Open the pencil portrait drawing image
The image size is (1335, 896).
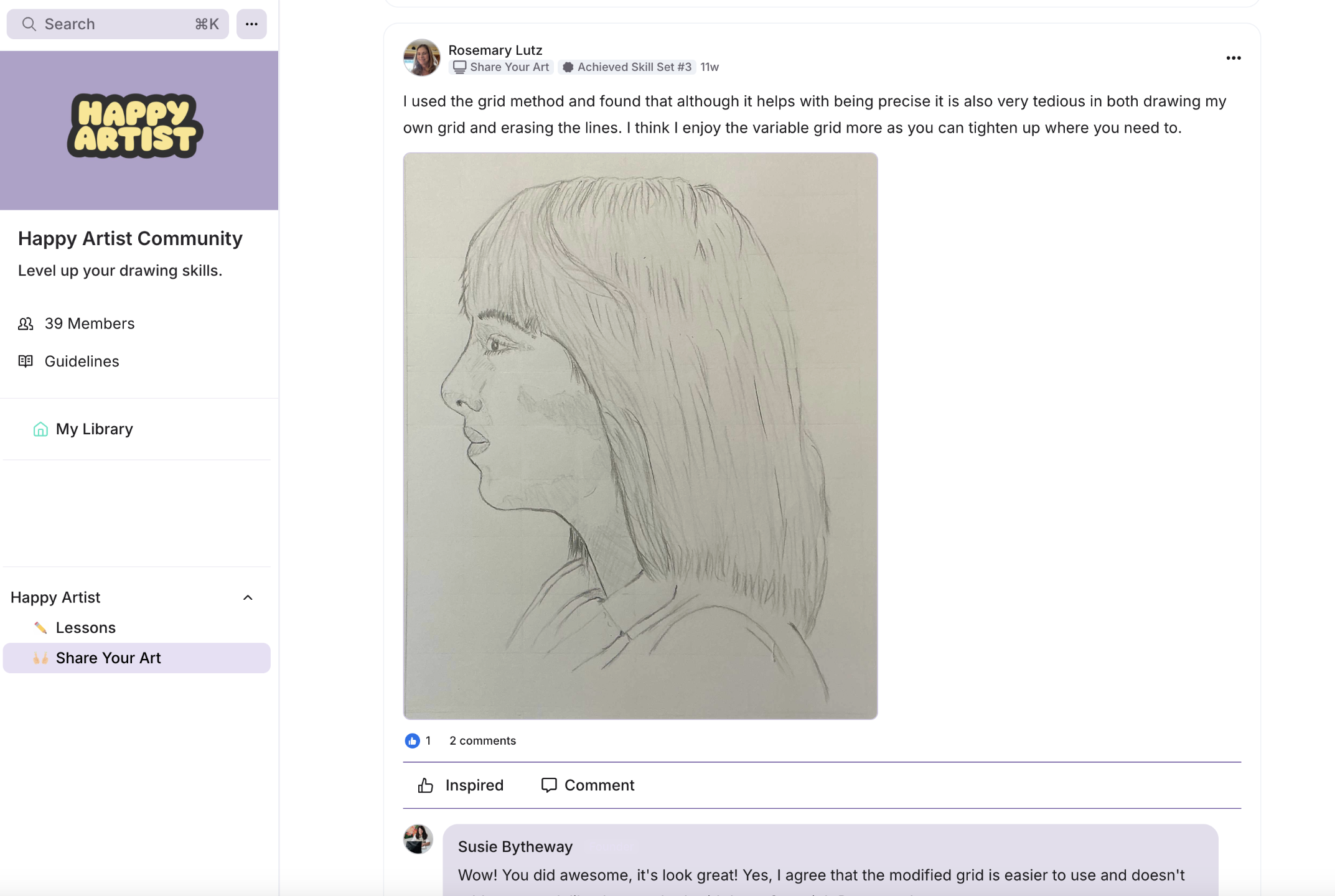click(640, 436)
